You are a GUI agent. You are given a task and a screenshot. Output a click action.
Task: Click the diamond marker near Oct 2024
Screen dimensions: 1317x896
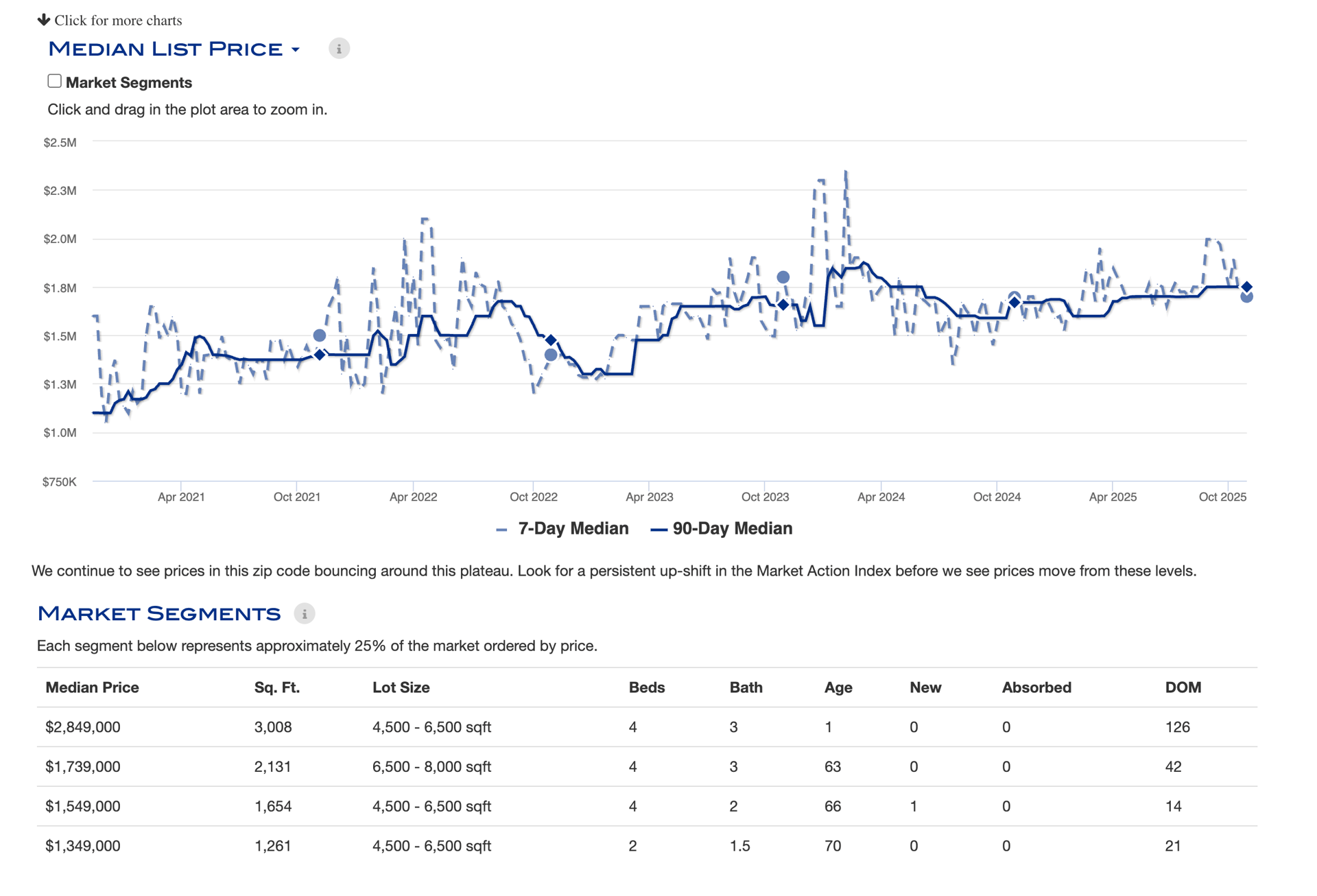(1015, 303)
